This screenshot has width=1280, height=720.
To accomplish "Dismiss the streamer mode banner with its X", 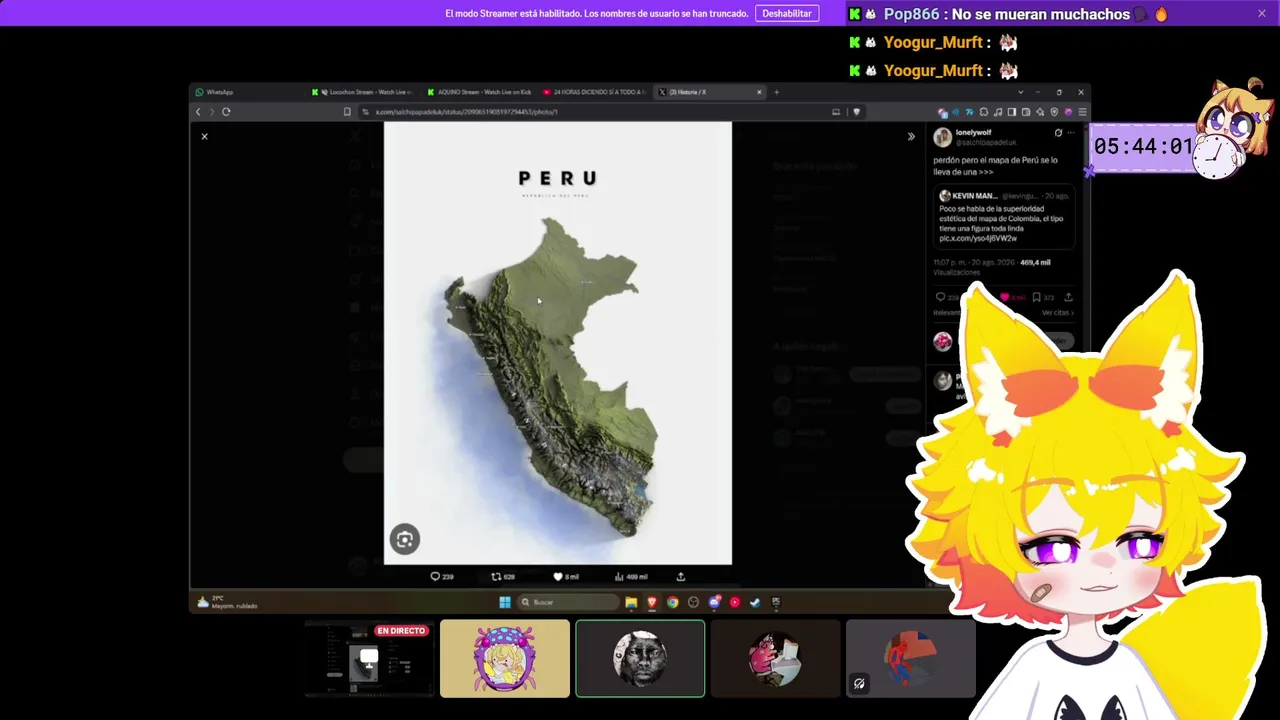I will (1262, 13).
